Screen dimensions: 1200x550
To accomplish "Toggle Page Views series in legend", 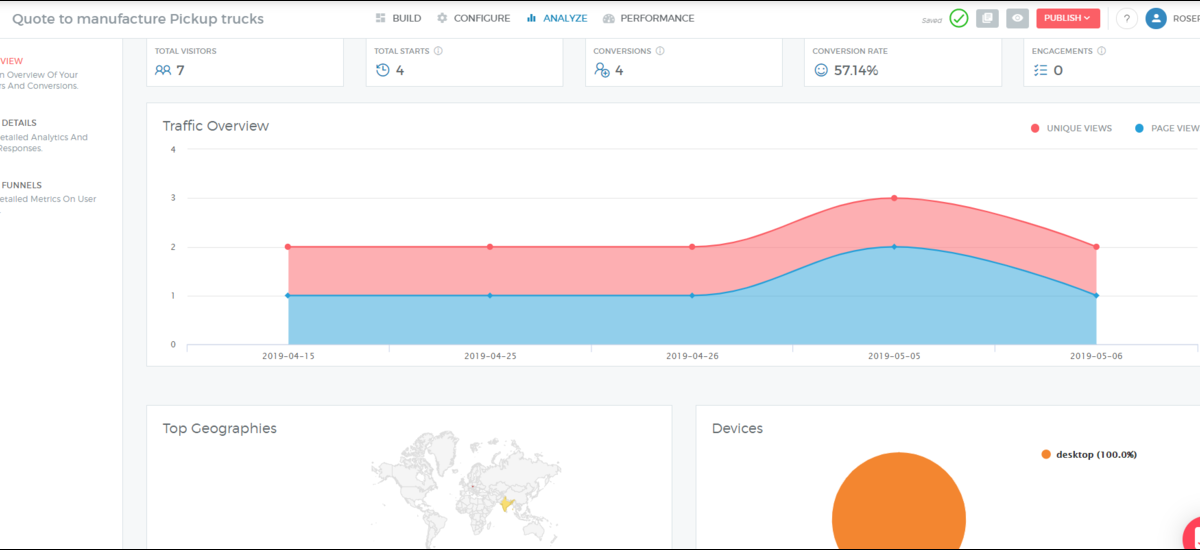I will [x=1167, y=128].
